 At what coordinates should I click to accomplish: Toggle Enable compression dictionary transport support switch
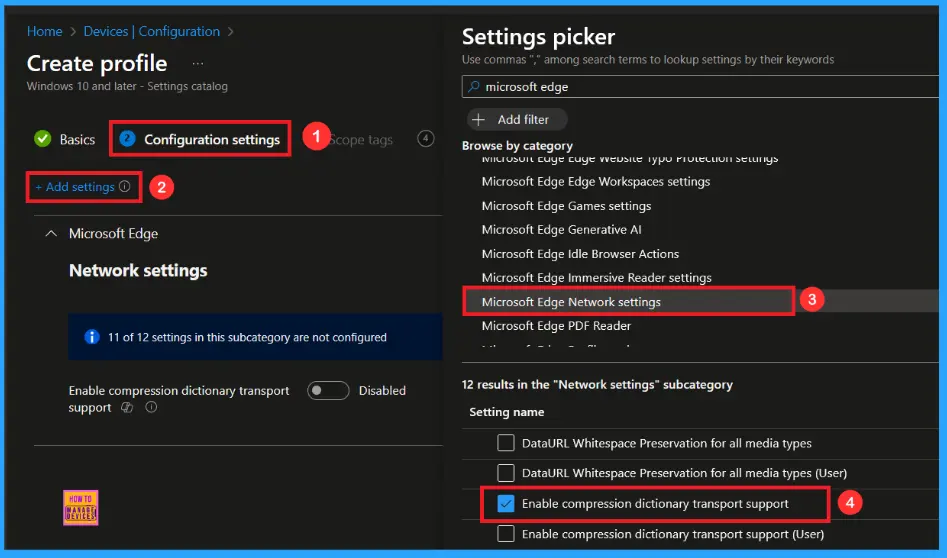tap(328, 390)
